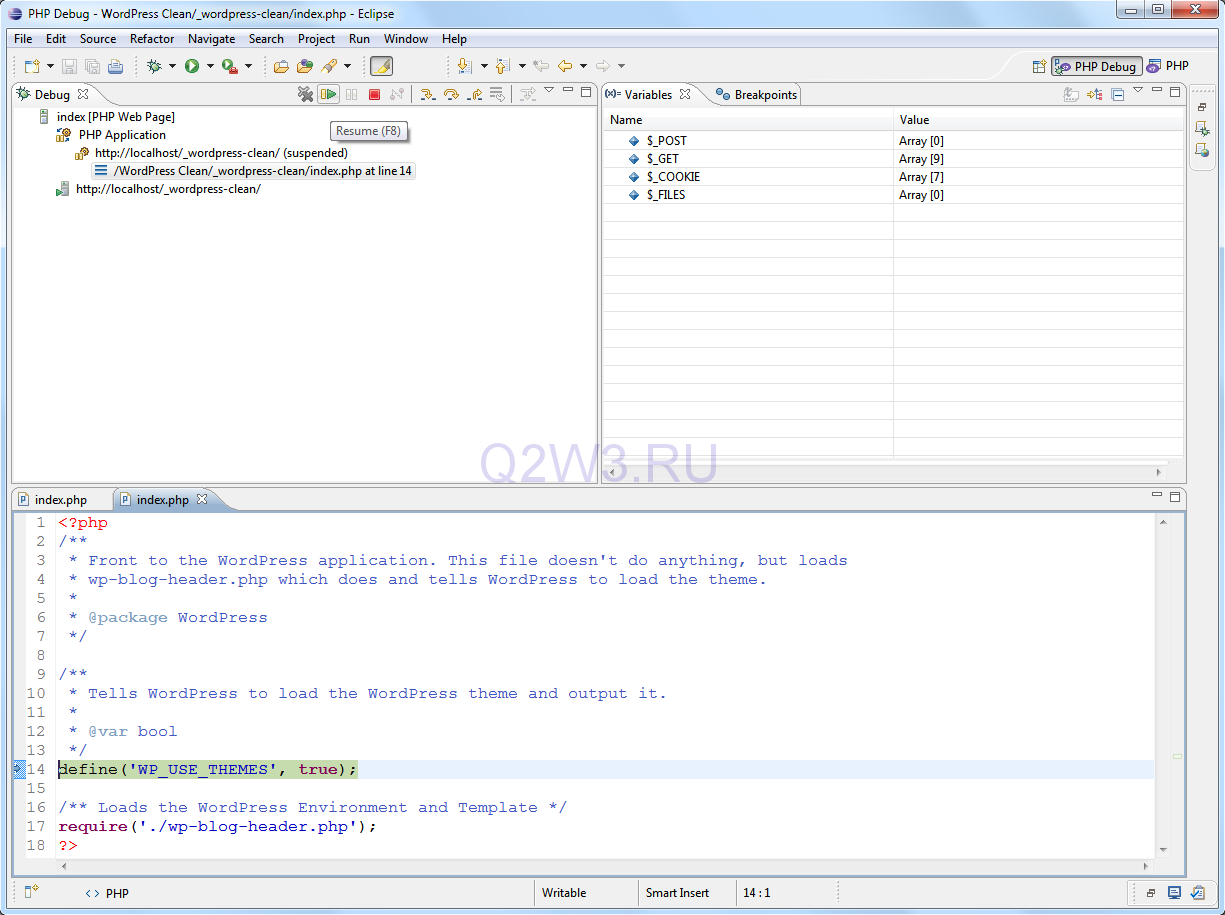Image resolution: width=1225 pixels, height=915 pixels.
Task: Click the green bug Debug launch icon
Action: (x=154, y=66)
